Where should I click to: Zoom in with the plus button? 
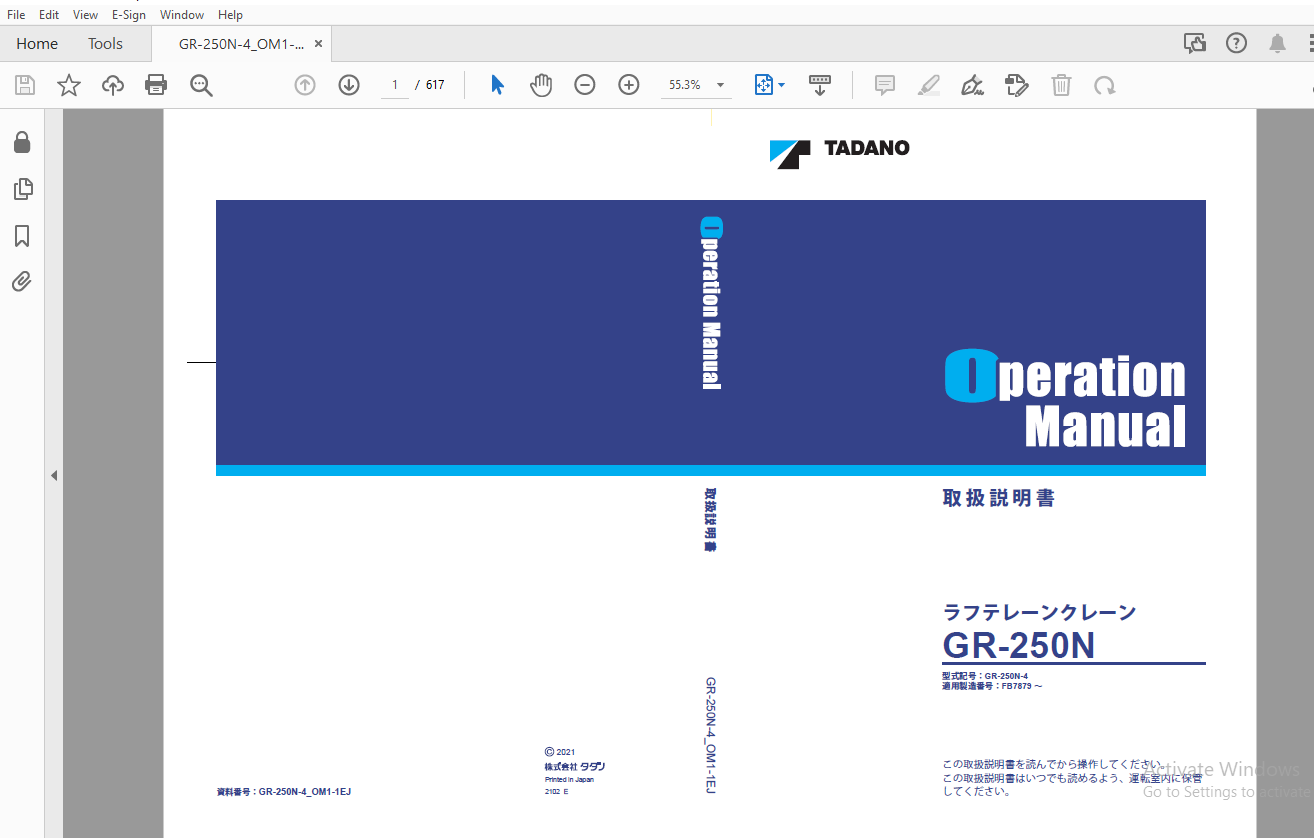pos(629,85)
